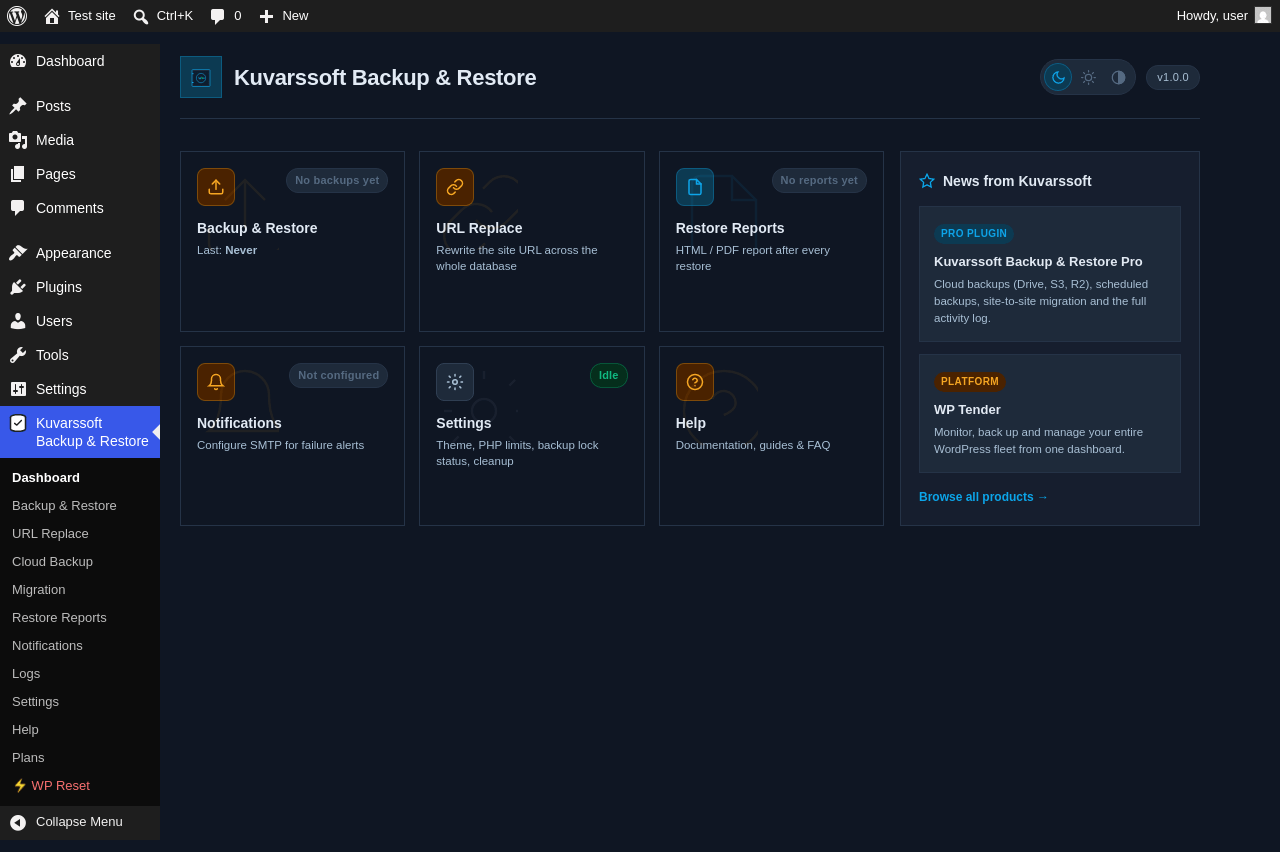Image resolution: width=1280 pixels, height=852 pixels.
Task: Click the upload icon on Backup & Restore card
Action: click(216, 187)
